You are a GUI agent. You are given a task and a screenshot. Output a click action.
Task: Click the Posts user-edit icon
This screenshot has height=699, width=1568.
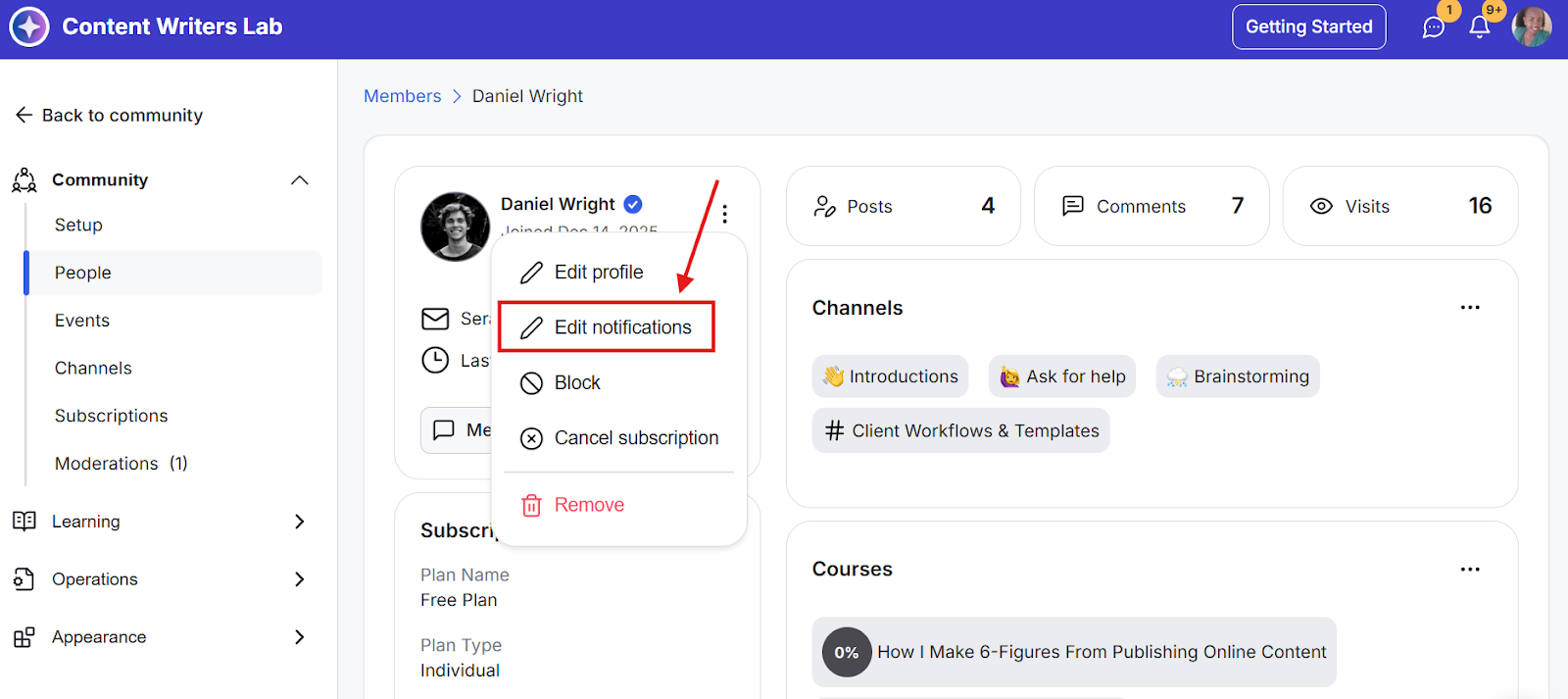824,206
